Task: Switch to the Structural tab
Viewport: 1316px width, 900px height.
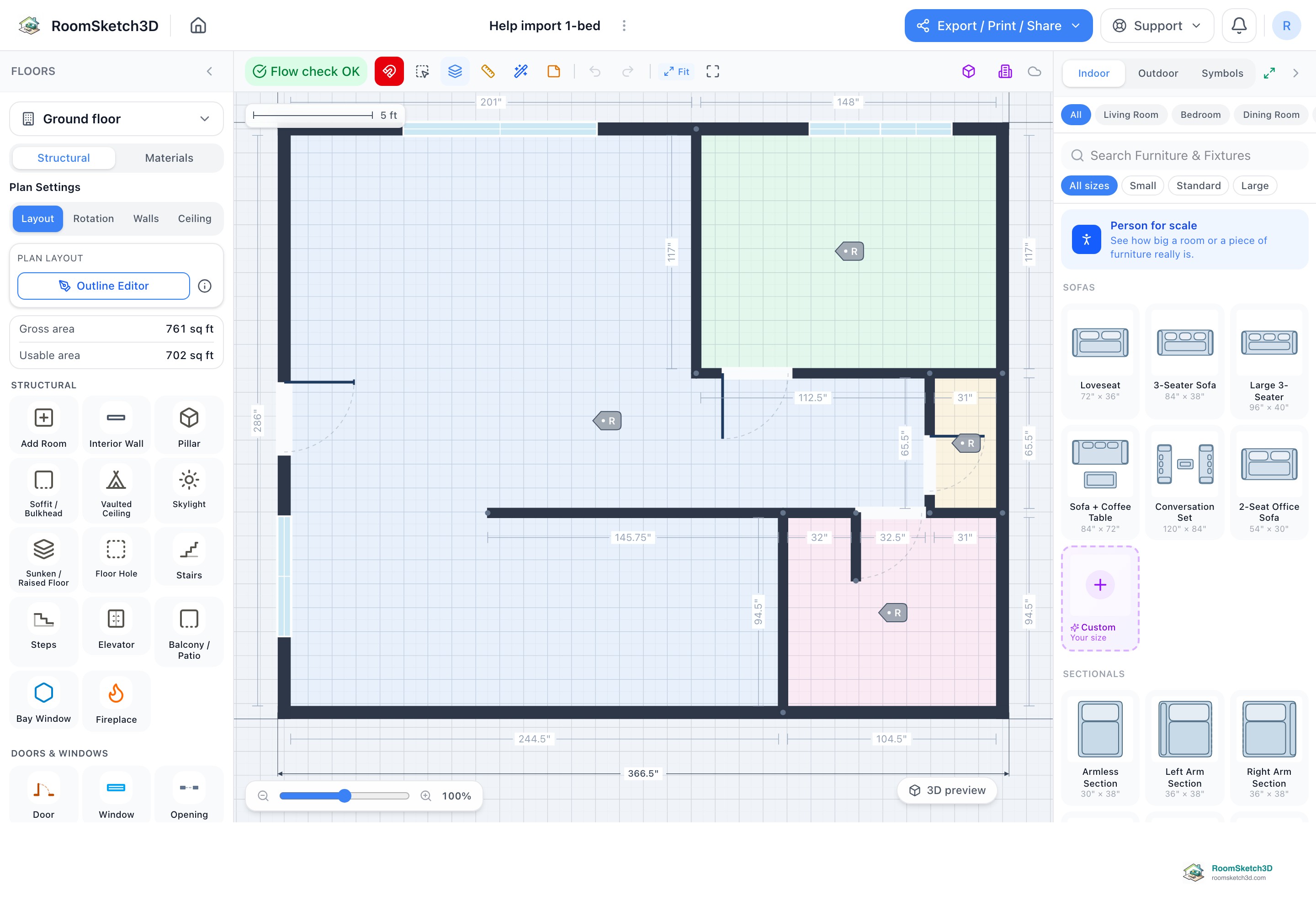Action: [64, 158]
